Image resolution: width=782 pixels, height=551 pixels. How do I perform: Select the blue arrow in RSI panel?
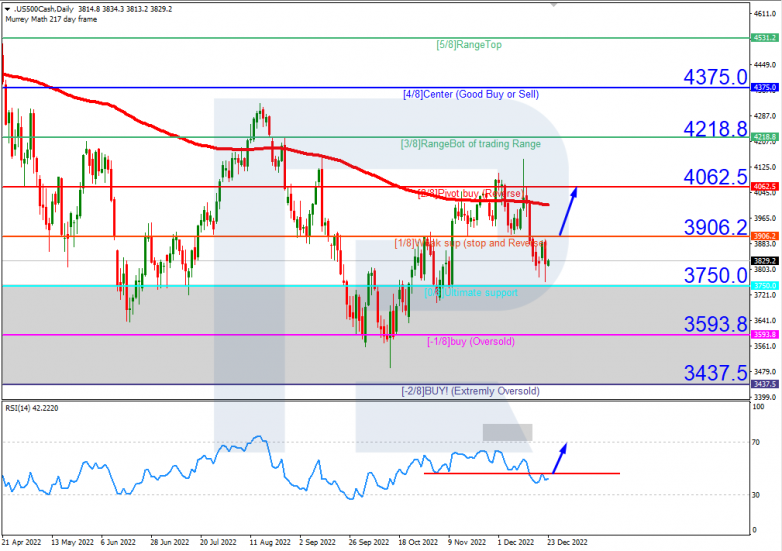tap(560, 458)
